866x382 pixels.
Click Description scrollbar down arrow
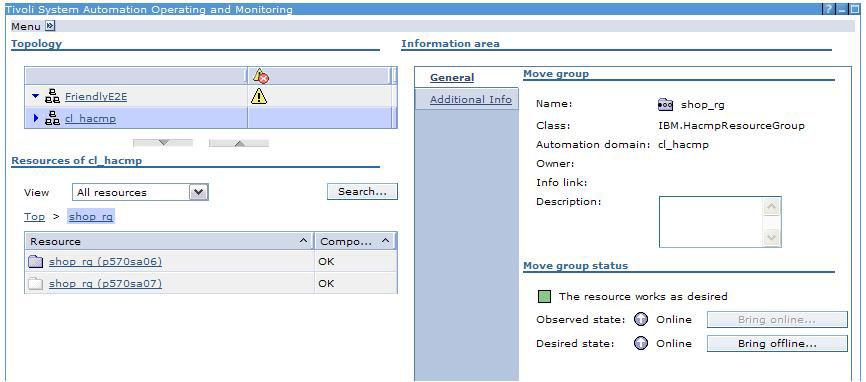(772, 238)
